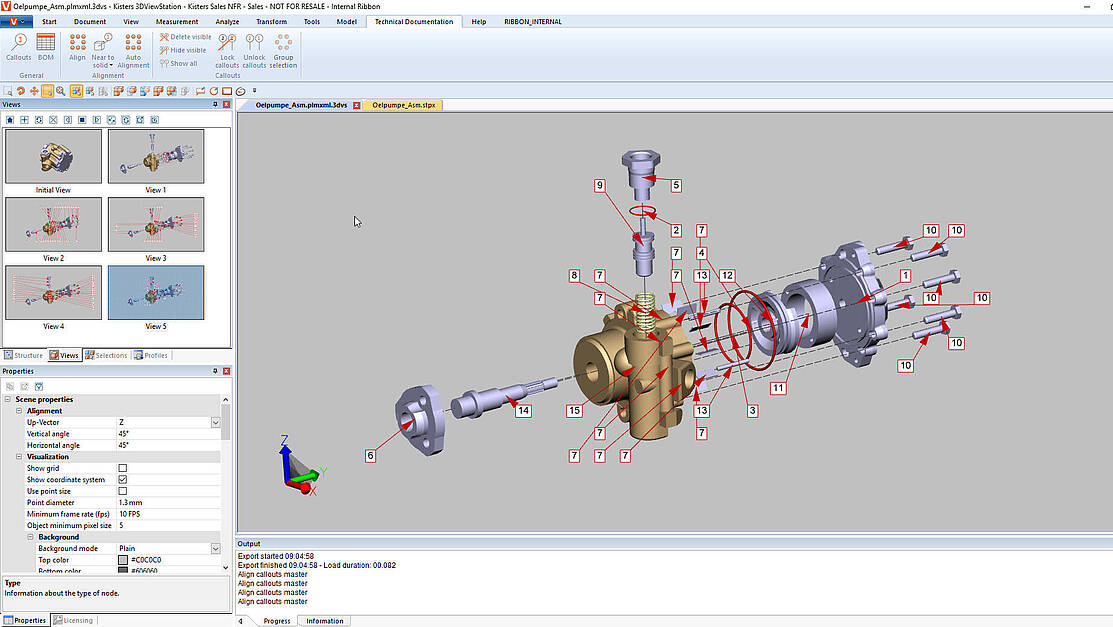
Task: Click the Unlock callouts button
Action: [x=254, y=50]
